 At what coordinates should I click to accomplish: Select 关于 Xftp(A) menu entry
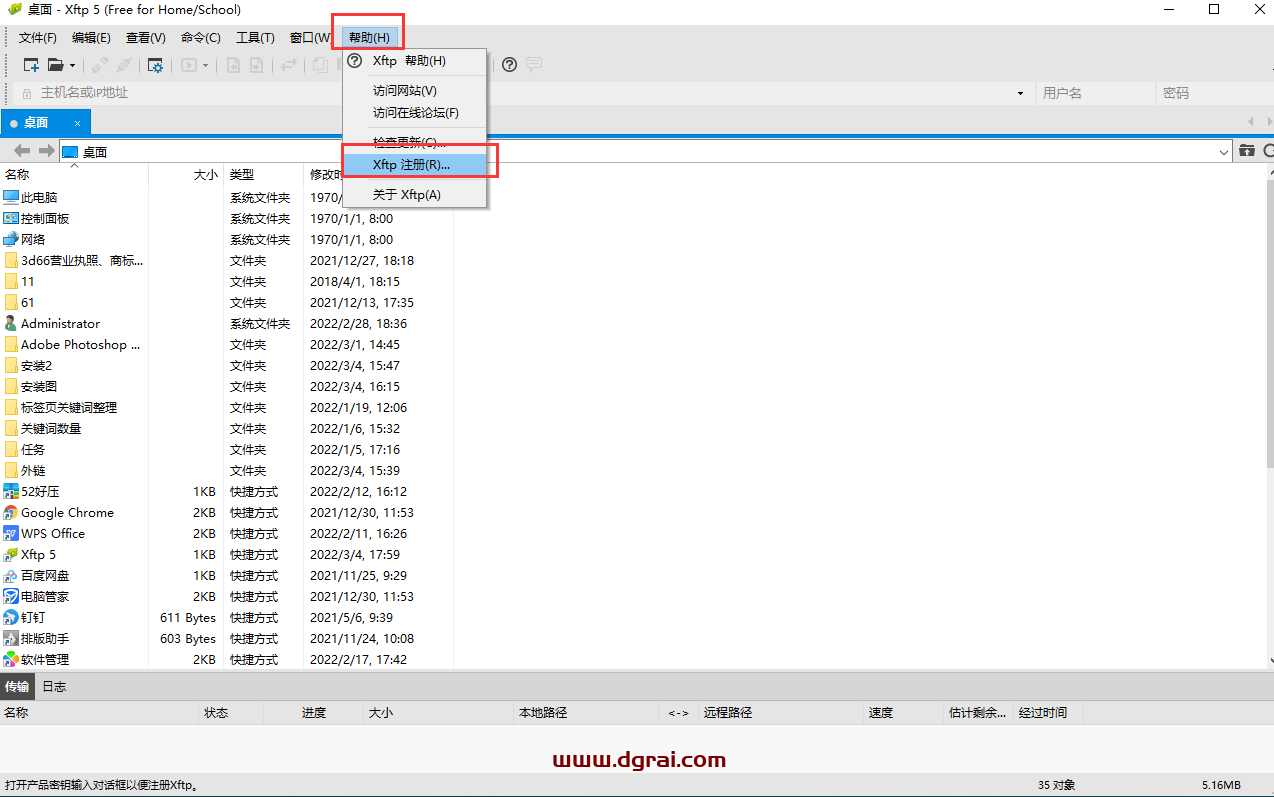(414, 195)
